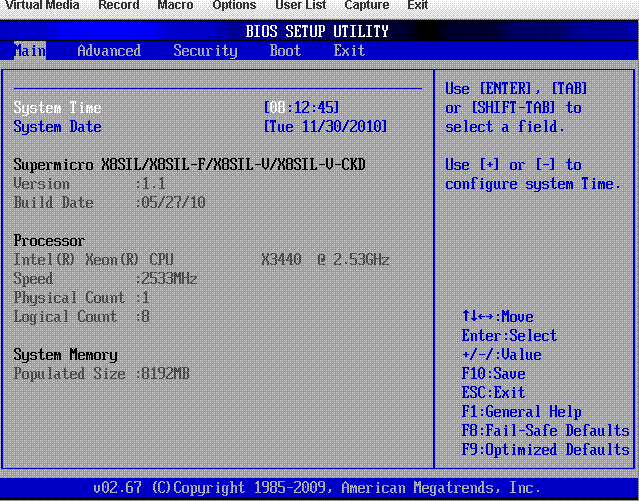Click the Version :1.1 line
This screenshot has height=501, width=639.
90,184
